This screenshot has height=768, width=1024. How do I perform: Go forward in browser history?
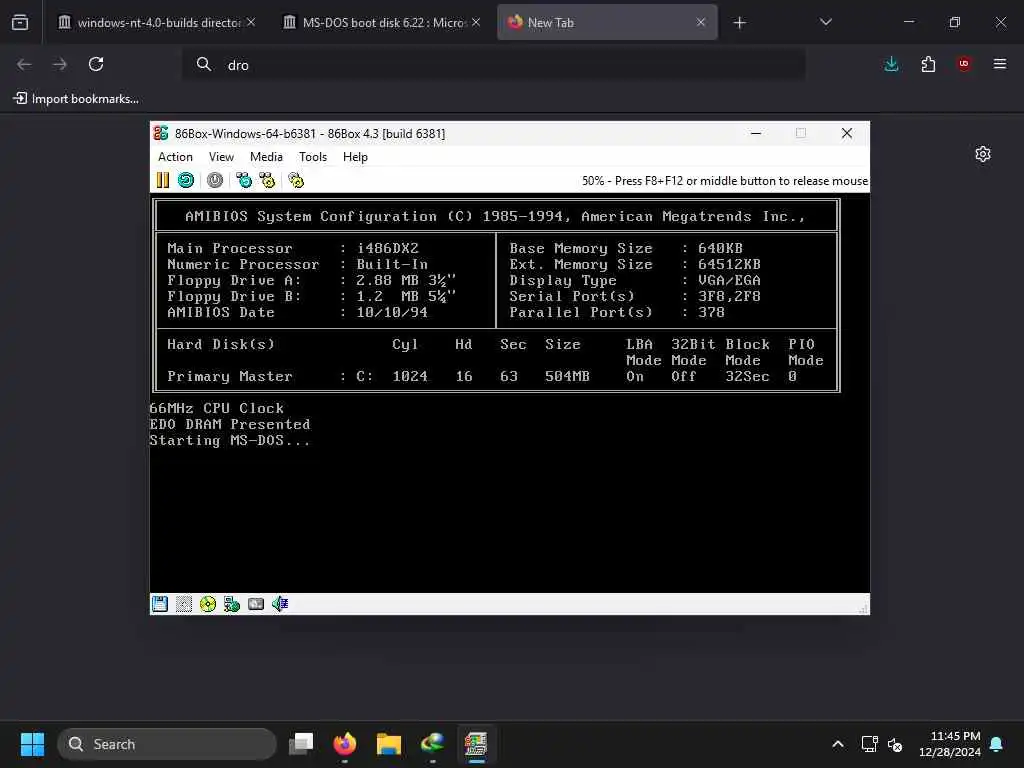(x=60, y=64)
